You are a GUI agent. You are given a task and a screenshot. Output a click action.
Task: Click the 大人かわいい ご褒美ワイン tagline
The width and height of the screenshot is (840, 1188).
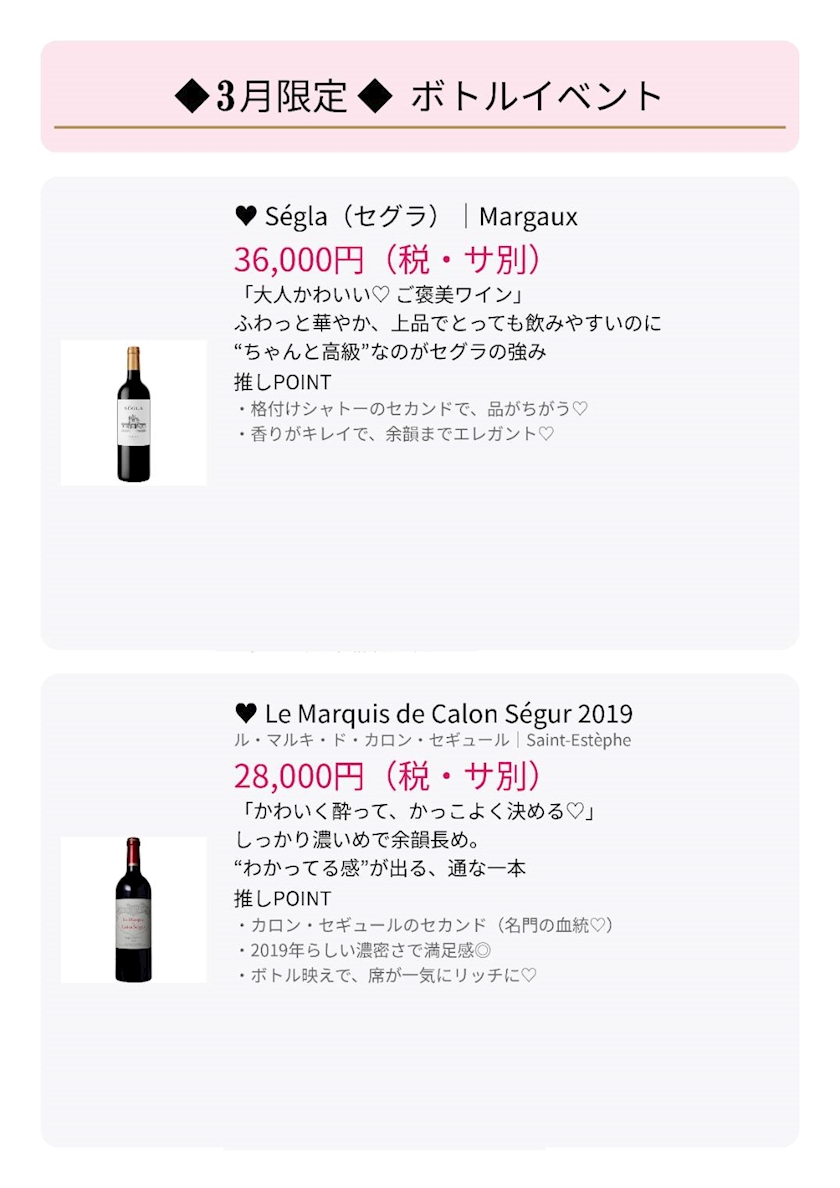coord(380,296)
